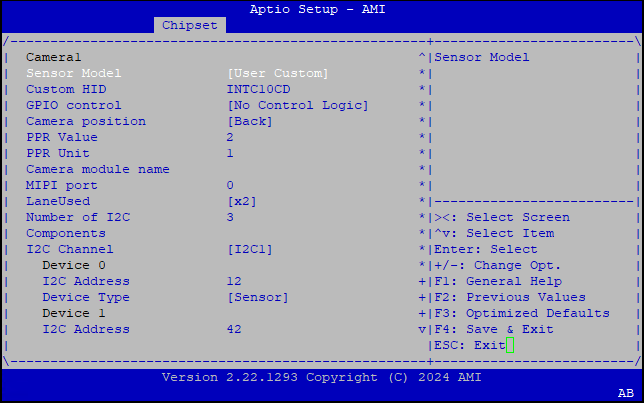Edit the I2C address value 12

(x=234, y=281)
